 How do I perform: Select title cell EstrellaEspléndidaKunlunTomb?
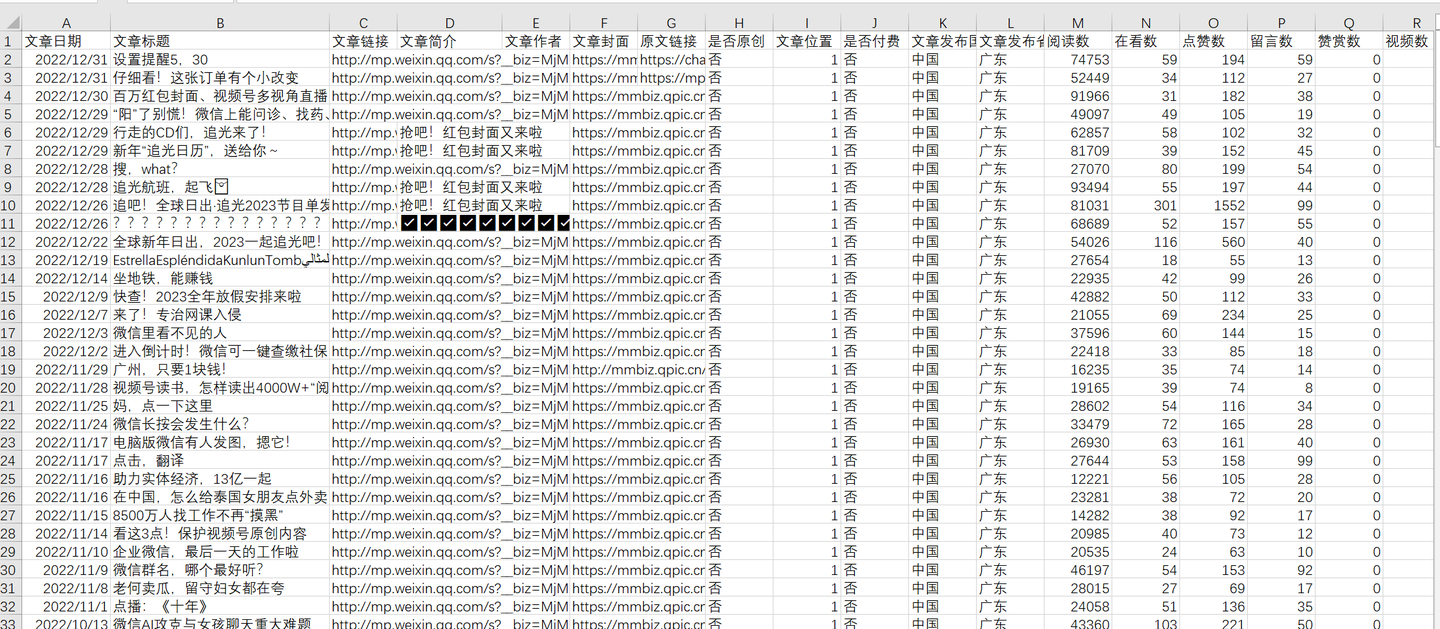coord(220,260)
